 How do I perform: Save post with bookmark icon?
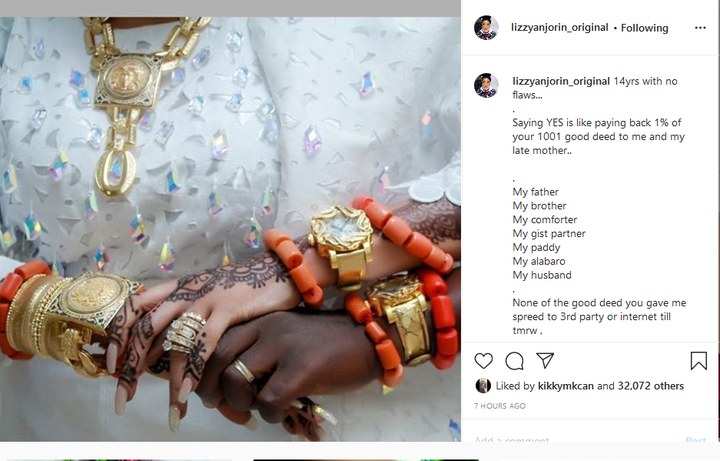(698, 361)
